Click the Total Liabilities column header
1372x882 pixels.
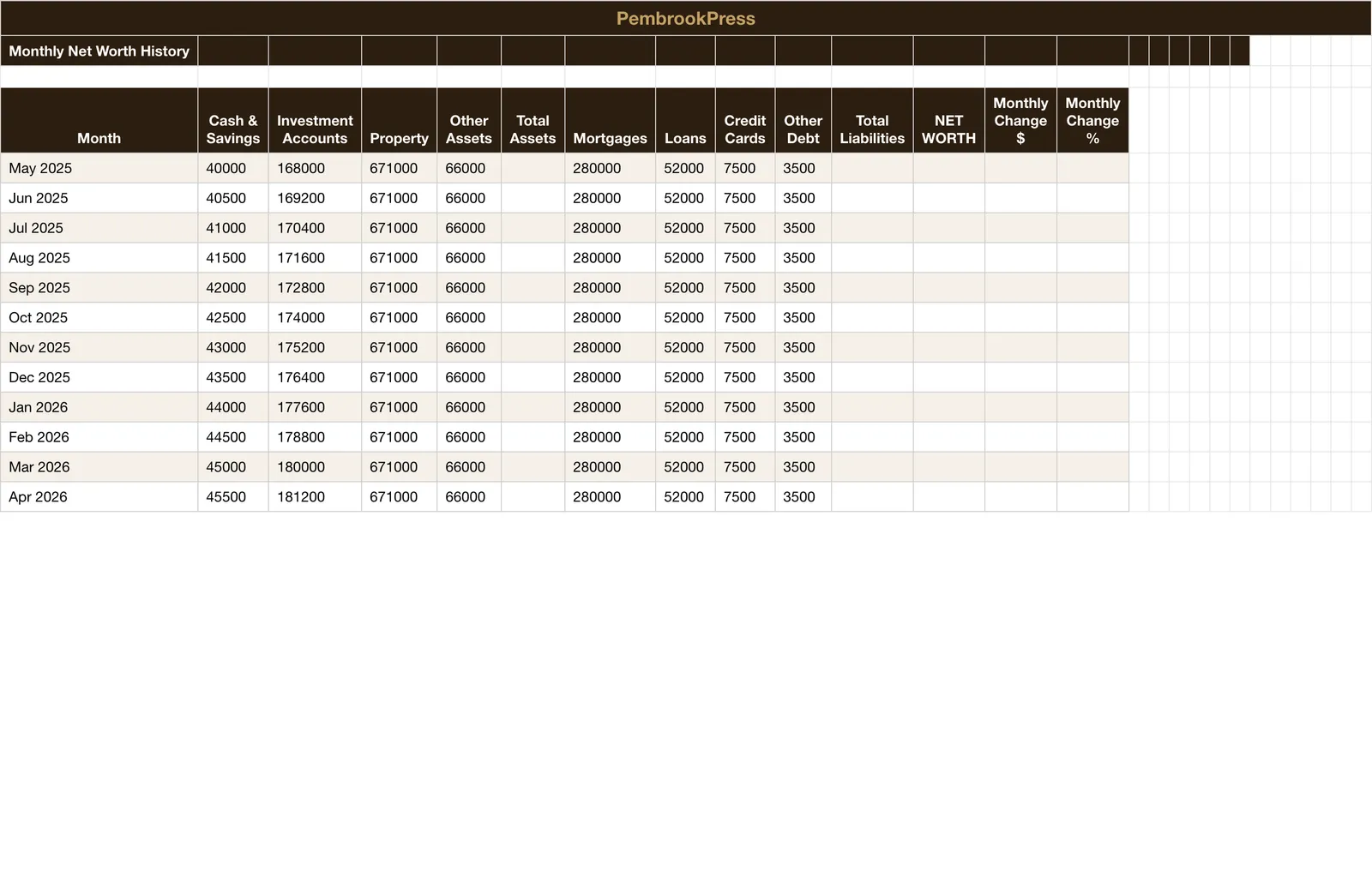pyautogui.click(x=872, y=121)
